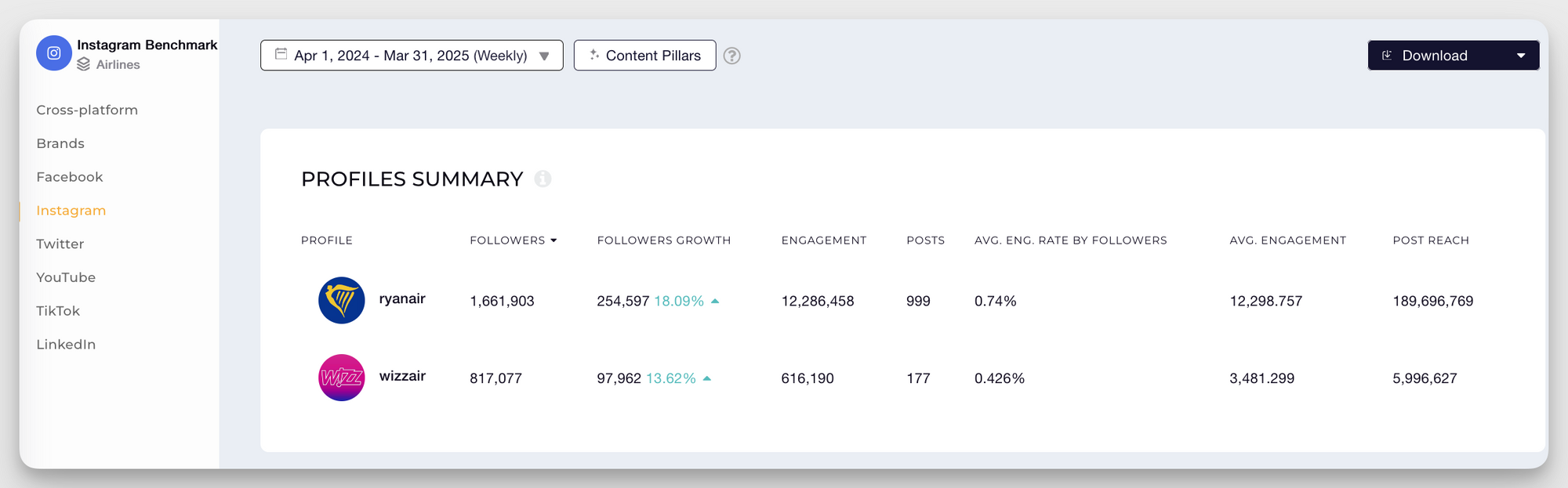Click the Content Pillars button
1568x488 pixels.
pos(644,56)
